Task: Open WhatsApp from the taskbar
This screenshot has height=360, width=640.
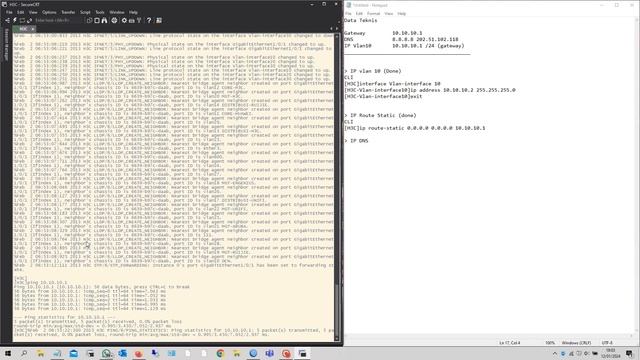Action: (x=106, y=353)
